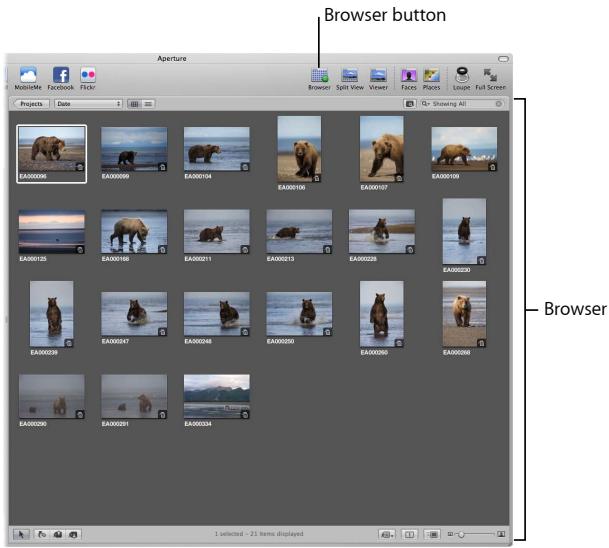Select thumbnail EA000109

coord(464,149)
